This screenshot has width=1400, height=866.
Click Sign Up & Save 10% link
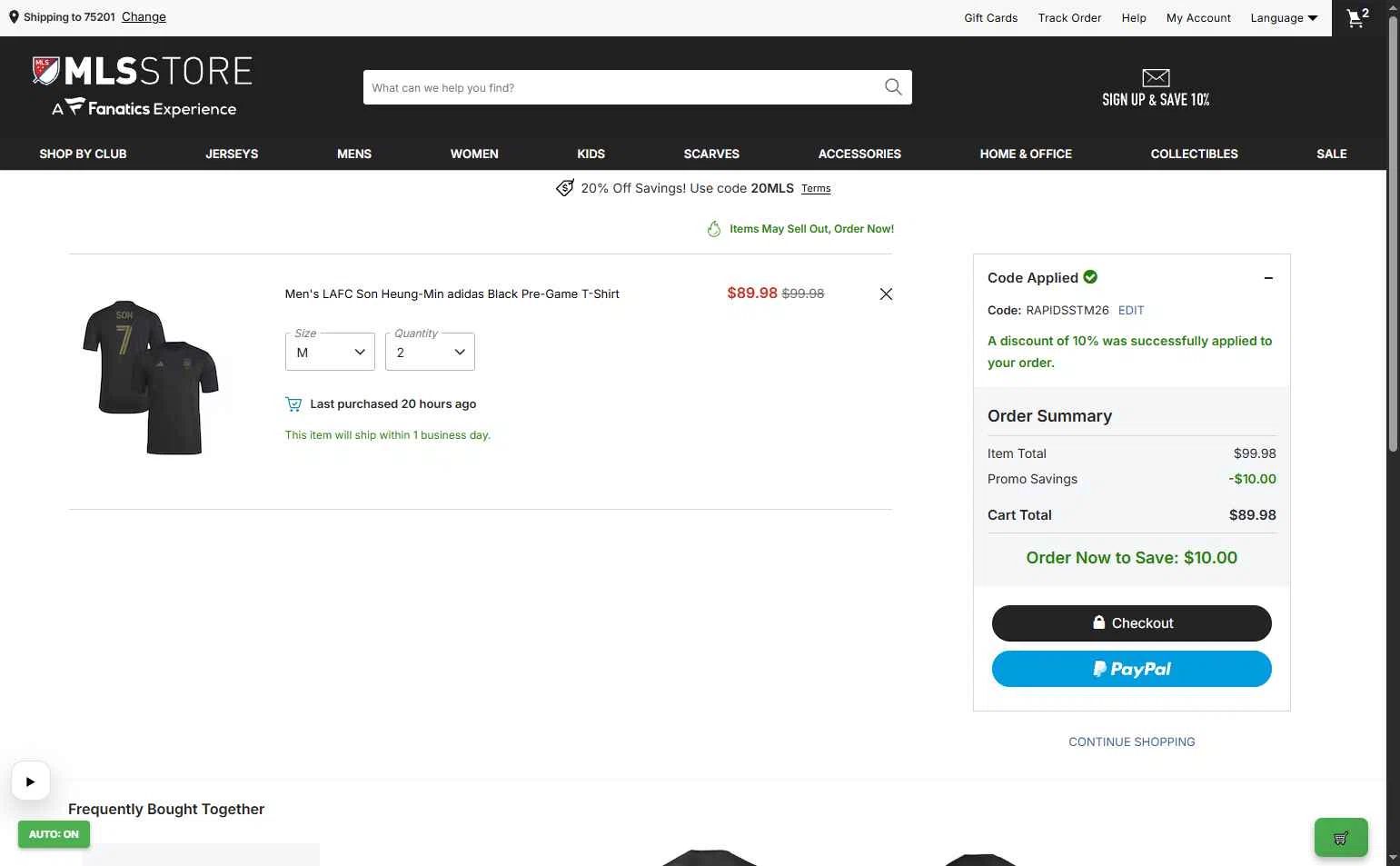pos(1156,100)
